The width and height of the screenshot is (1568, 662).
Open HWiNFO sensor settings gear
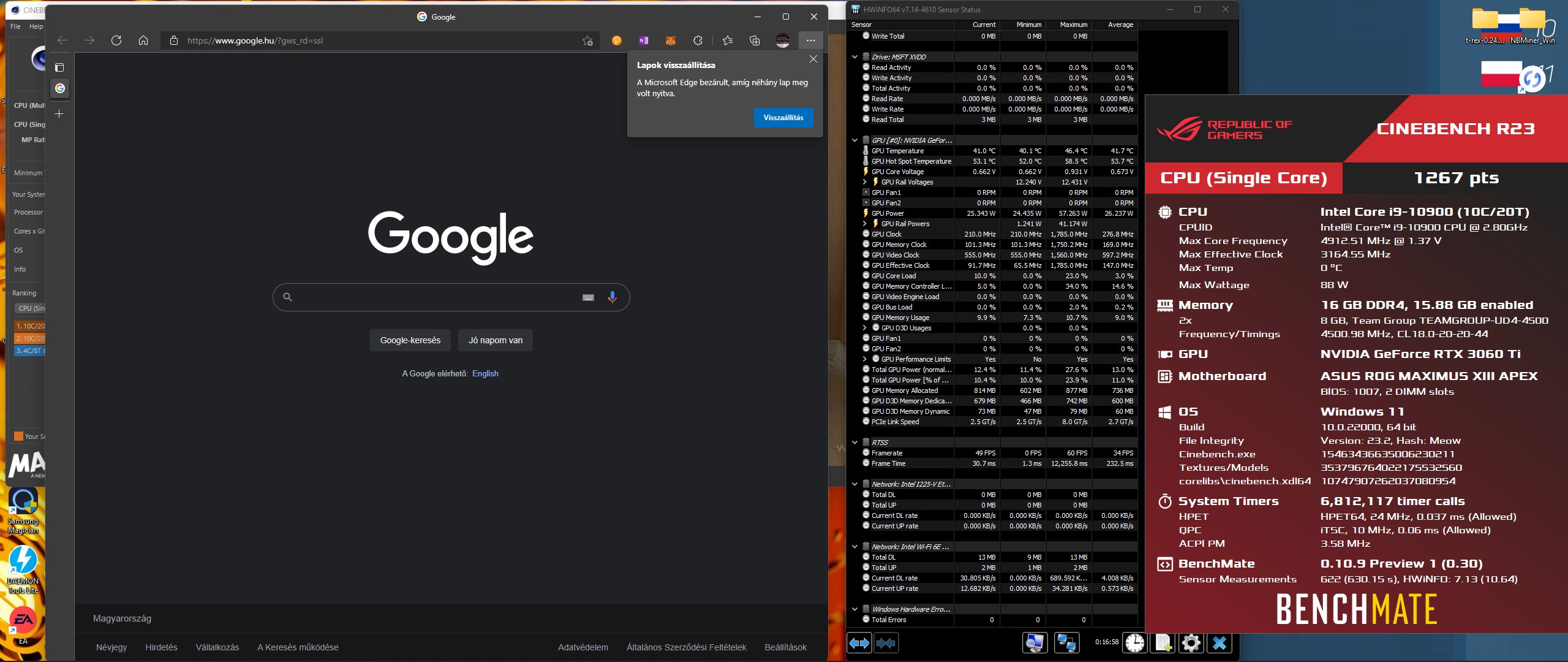coord(1191,643)
